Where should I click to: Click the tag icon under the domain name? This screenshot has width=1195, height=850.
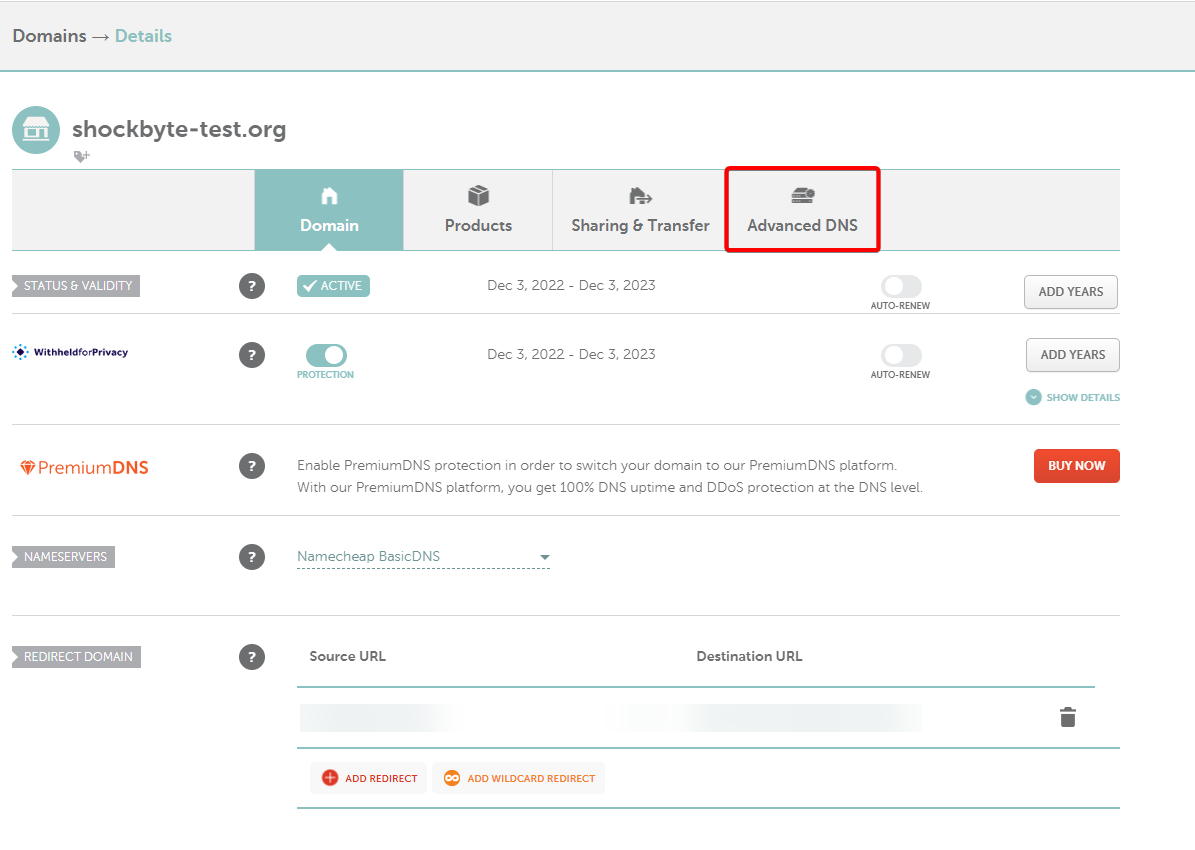[x=81, y=156]
